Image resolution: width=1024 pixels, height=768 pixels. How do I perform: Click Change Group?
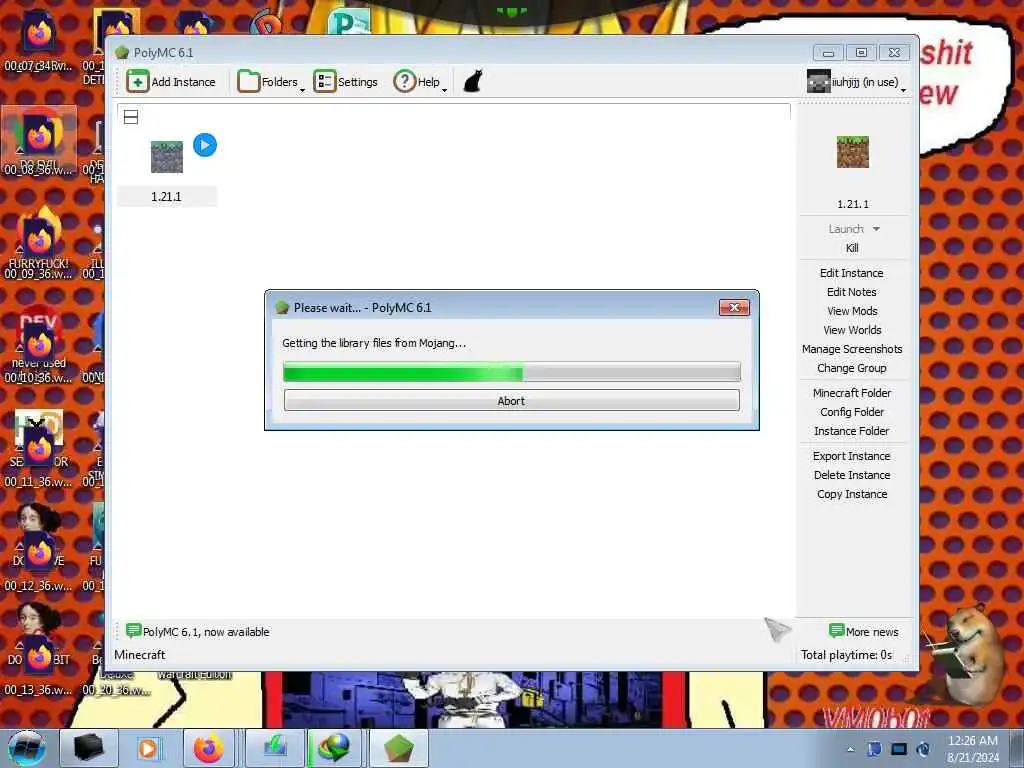click(x=852, y=368)
